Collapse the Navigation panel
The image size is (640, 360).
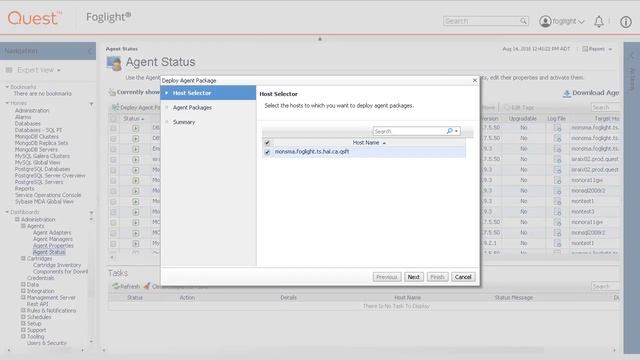point(90,51)
